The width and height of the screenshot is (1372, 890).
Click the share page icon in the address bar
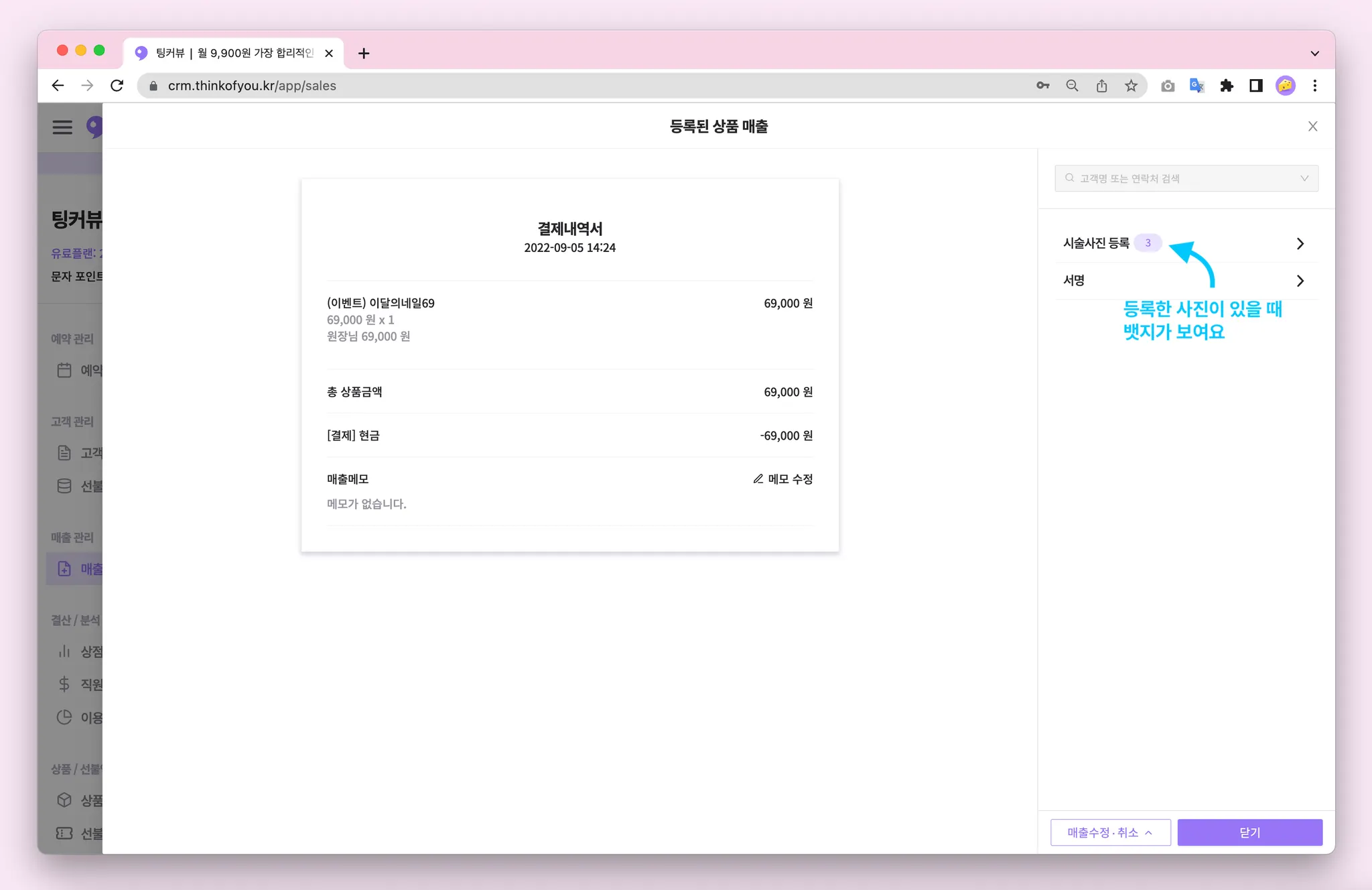point(1101,86)
